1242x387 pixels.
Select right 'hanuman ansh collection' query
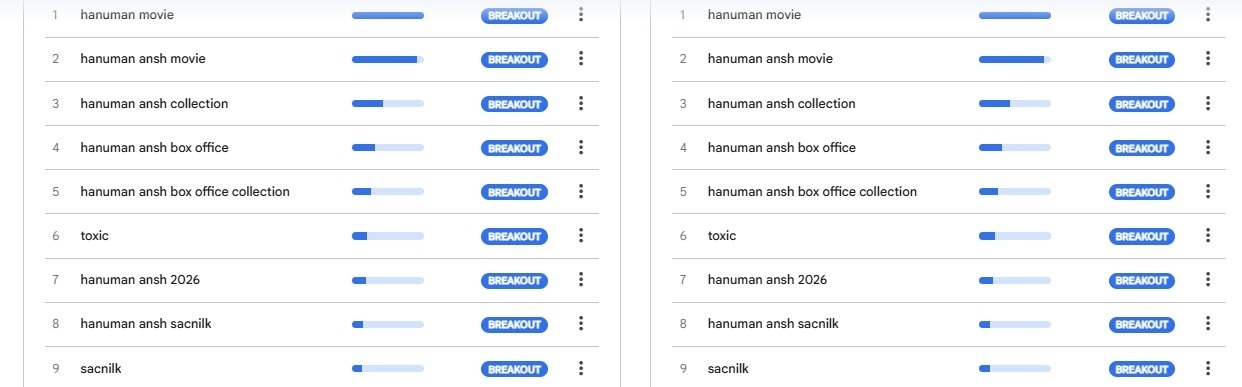pyautogui.click(x=781, y=103)
